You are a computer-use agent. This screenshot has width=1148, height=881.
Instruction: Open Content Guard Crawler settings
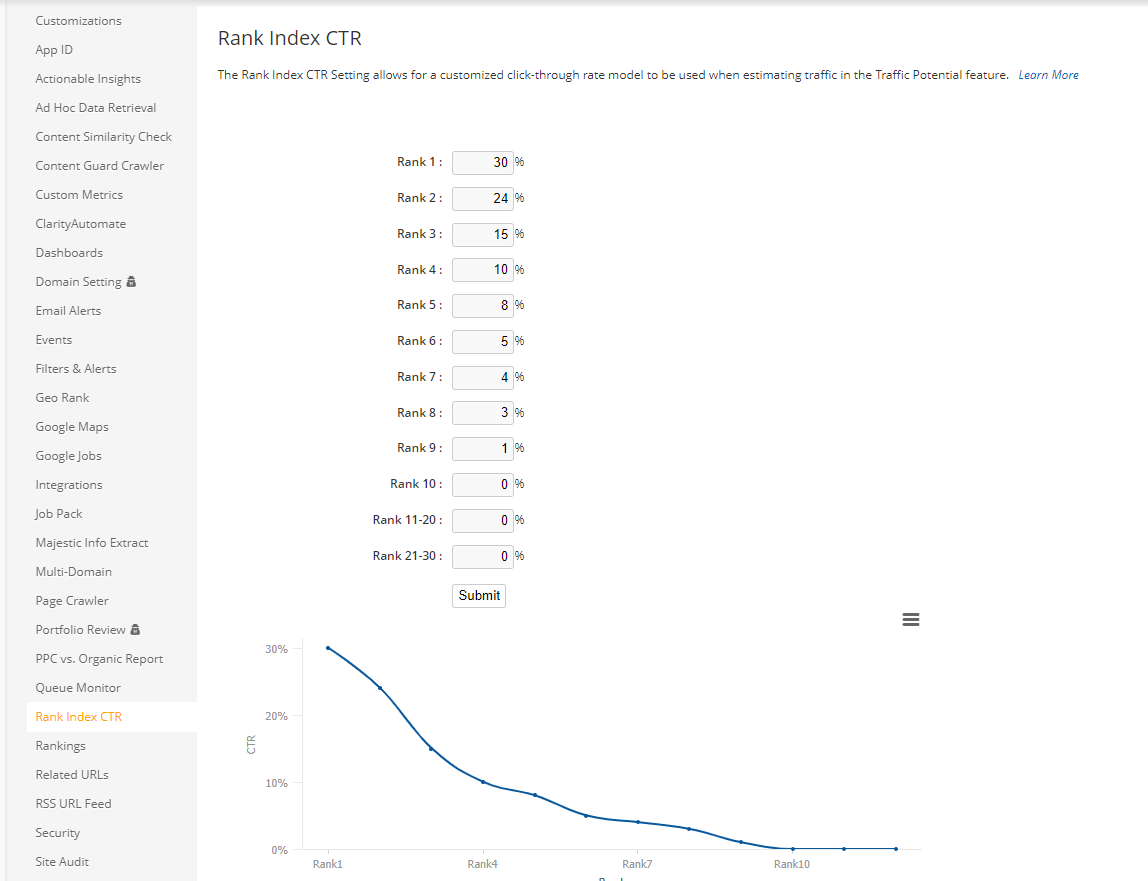pyautogui.click(x=99, y=166)
